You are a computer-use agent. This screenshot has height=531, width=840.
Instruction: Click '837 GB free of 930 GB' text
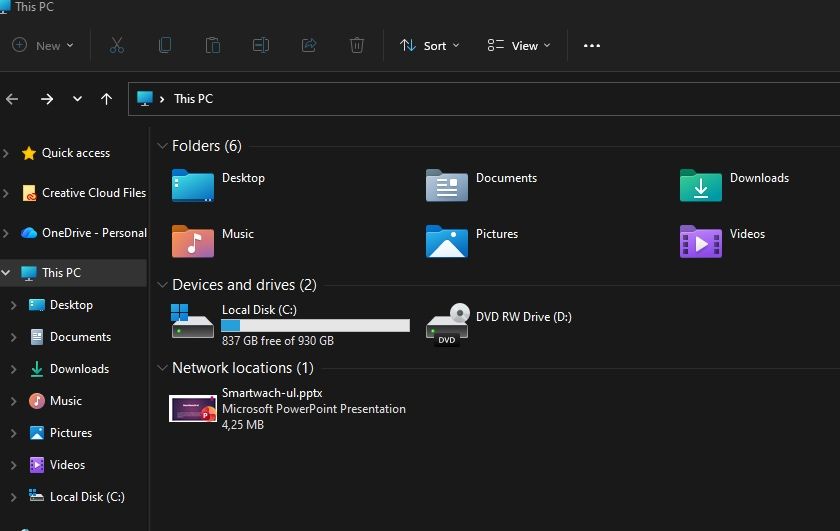click(x=278, y=341)
